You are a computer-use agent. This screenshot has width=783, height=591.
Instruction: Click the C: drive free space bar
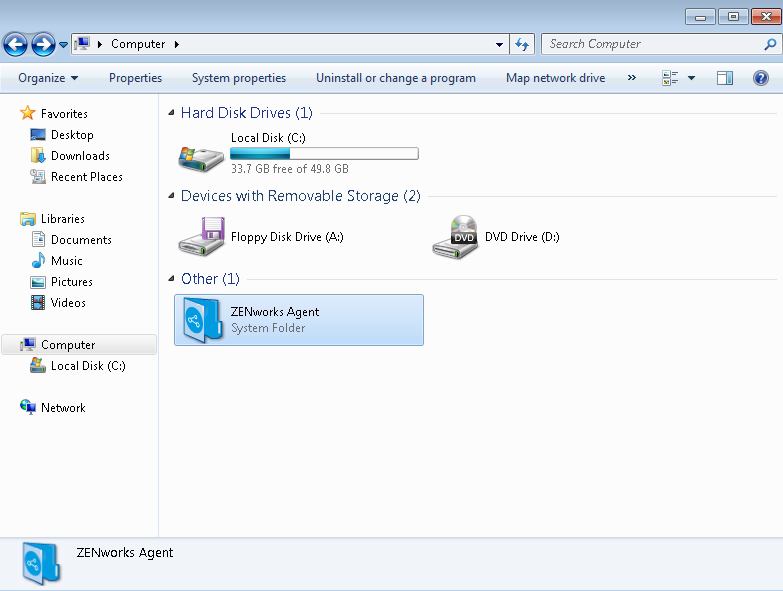[x=324, y=153]
